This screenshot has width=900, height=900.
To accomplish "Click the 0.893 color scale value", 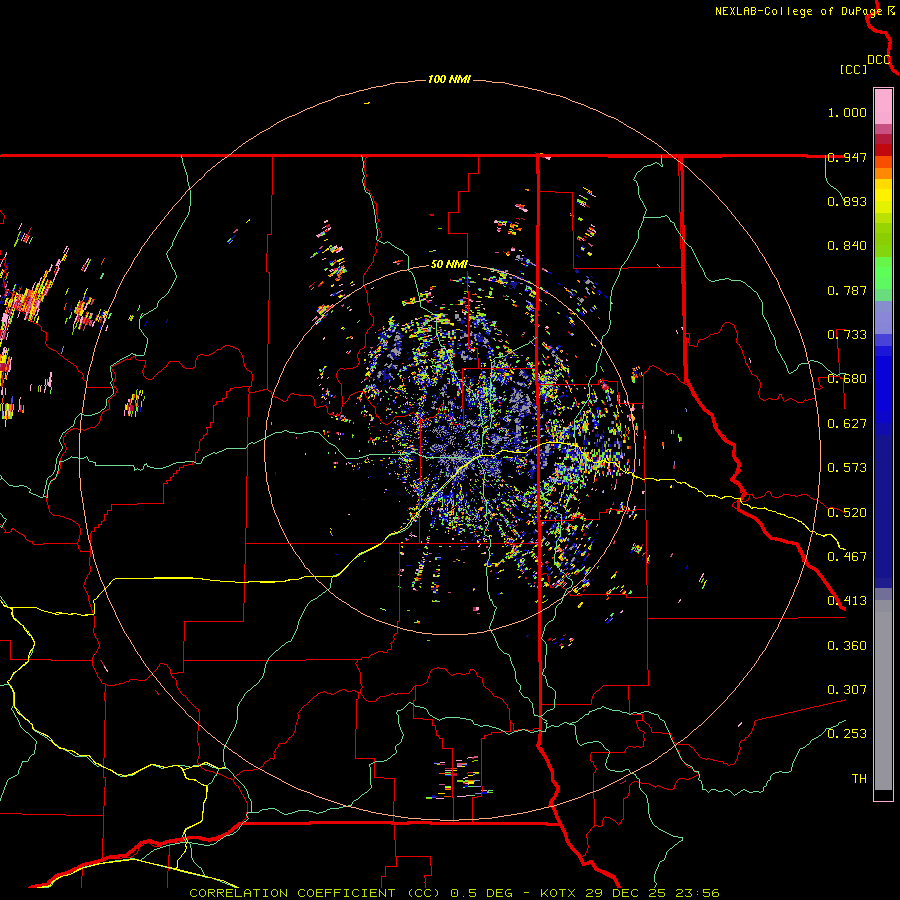I will point(847,201).
